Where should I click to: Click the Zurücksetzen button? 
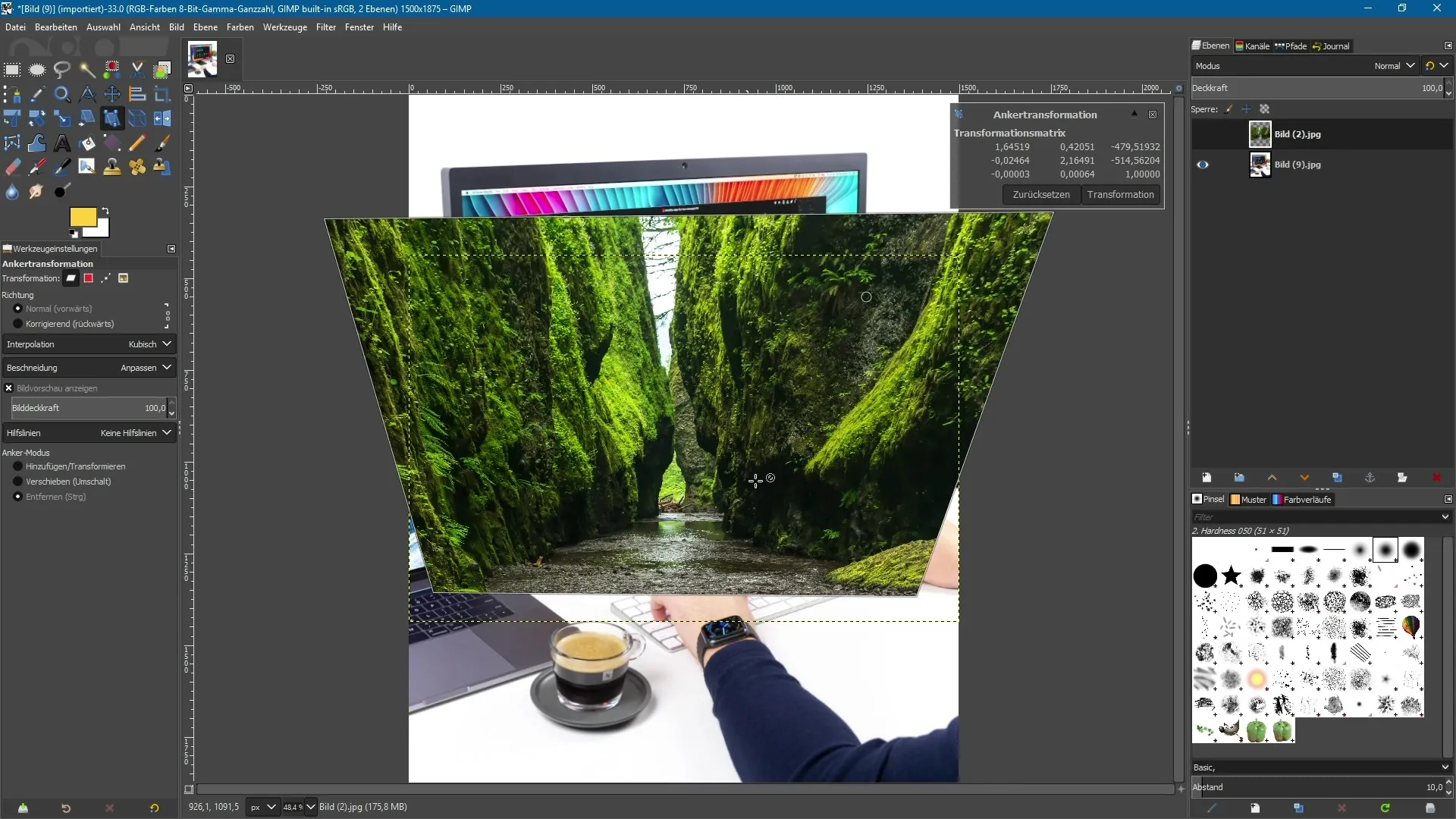(1041, 195)
